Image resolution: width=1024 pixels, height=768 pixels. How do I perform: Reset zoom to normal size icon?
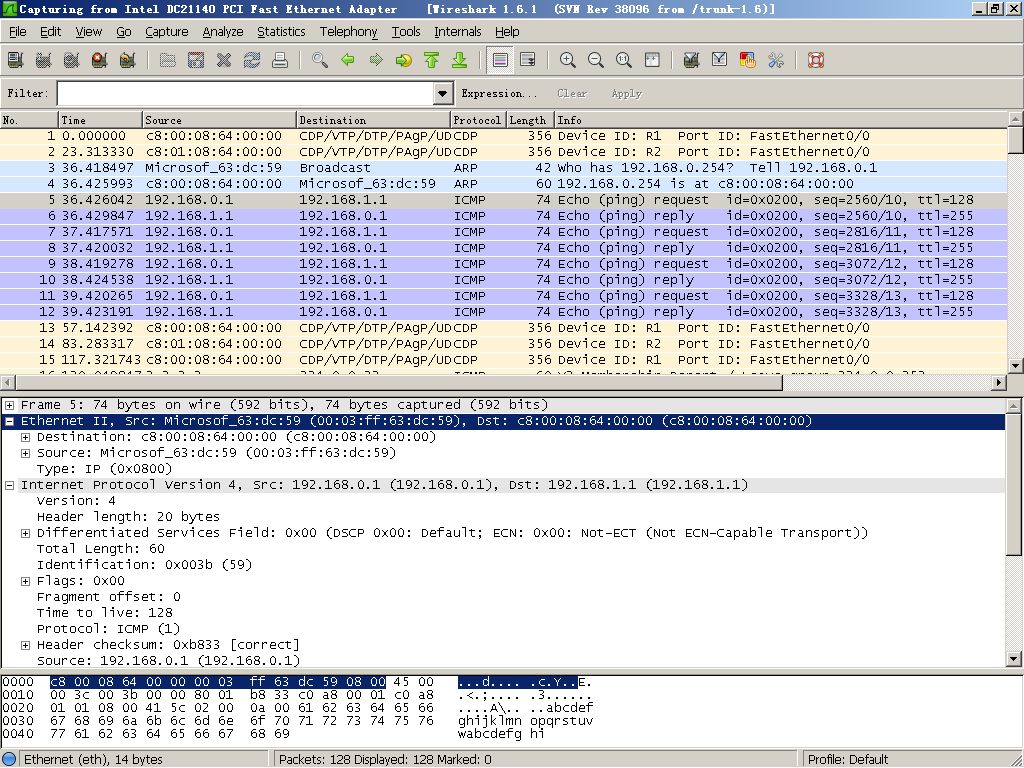624,60
